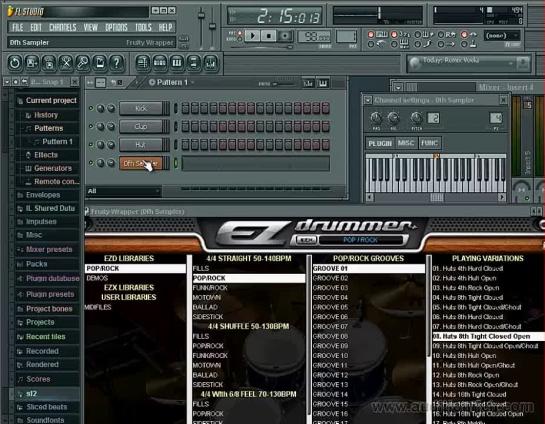This screenshot has width=545, height=424.
Task: Switch to the FUNC tab in Channel settings
Action: click(x=429, y=143)
